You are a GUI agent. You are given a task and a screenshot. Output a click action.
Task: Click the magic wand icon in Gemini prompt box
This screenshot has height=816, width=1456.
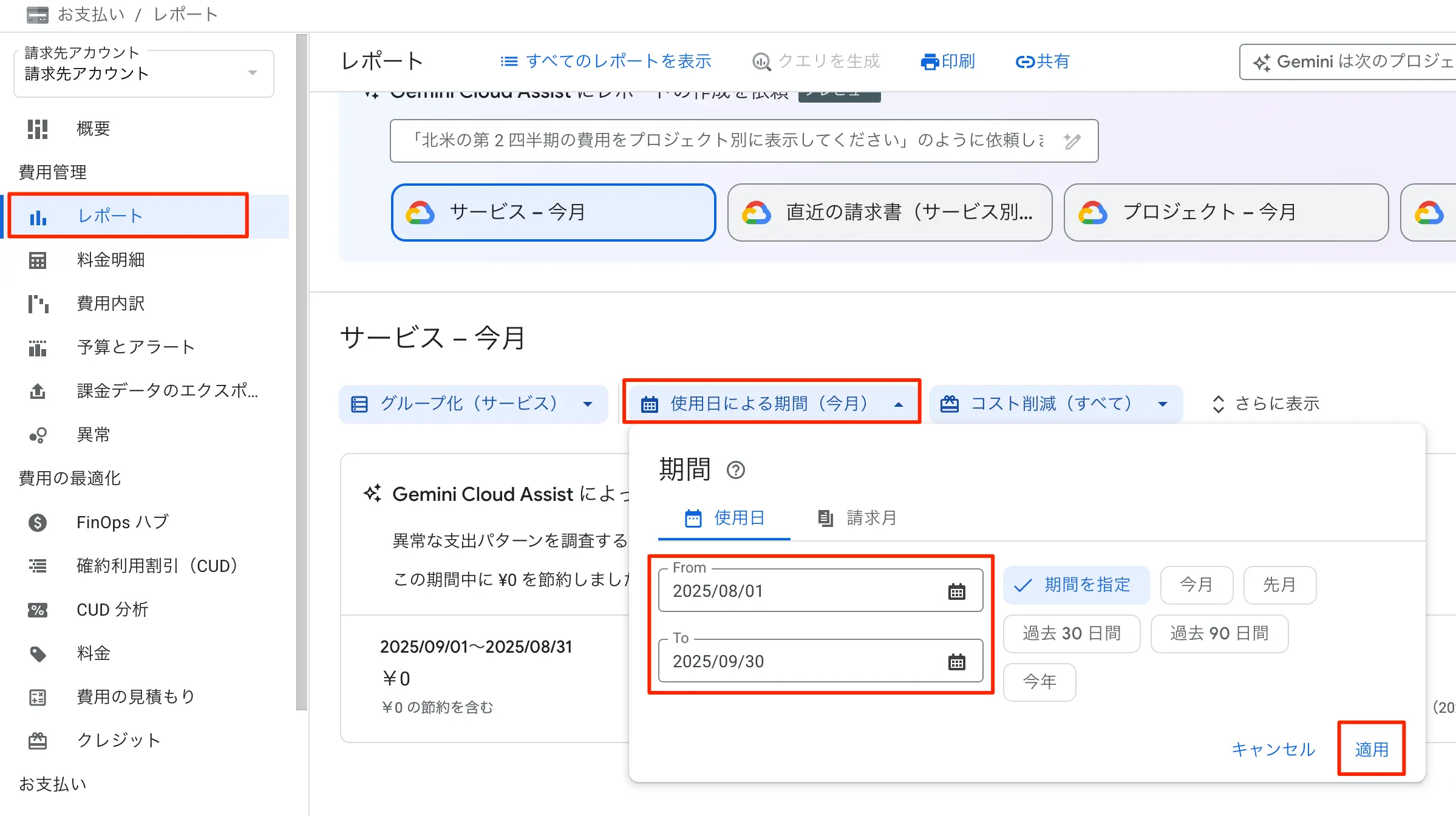click(x=1072, y=141)
